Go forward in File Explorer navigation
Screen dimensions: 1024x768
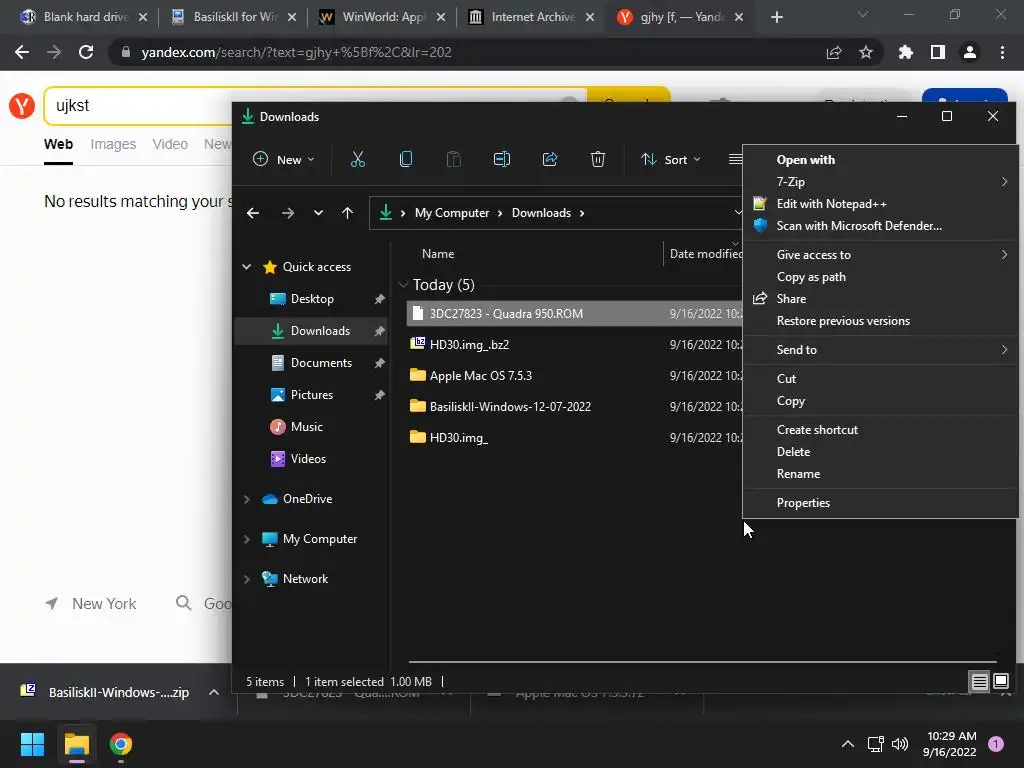tap(287, 213)
